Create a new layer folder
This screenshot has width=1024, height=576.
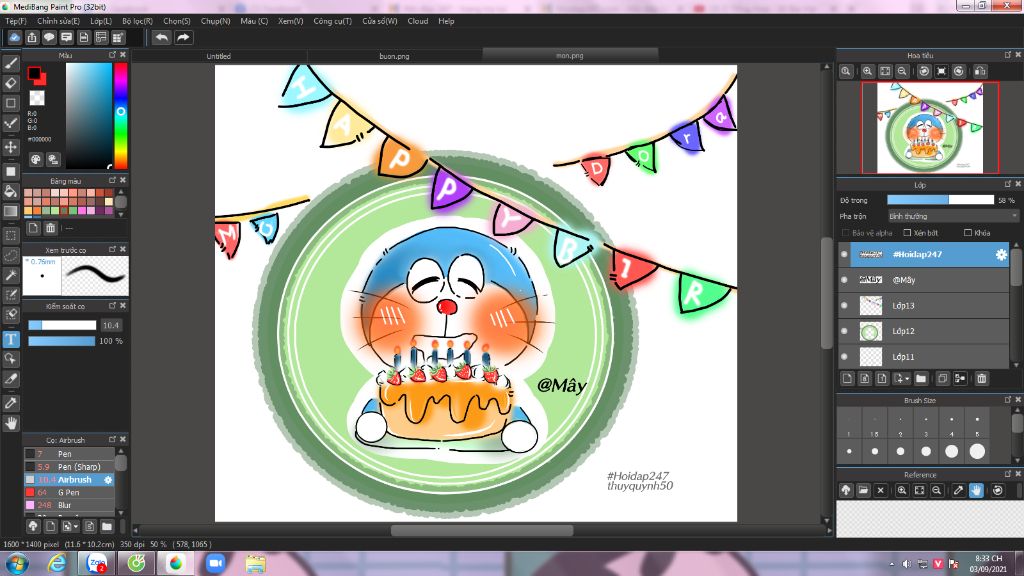[921, 378]
